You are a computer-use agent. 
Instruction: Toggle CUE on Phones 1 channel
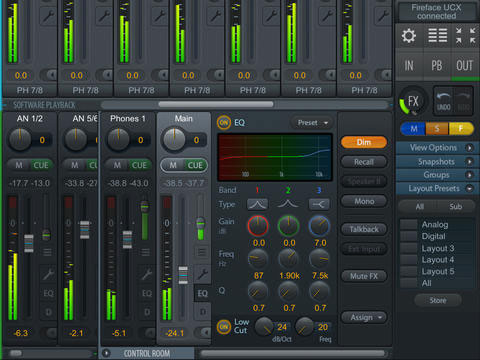point(139,165)
